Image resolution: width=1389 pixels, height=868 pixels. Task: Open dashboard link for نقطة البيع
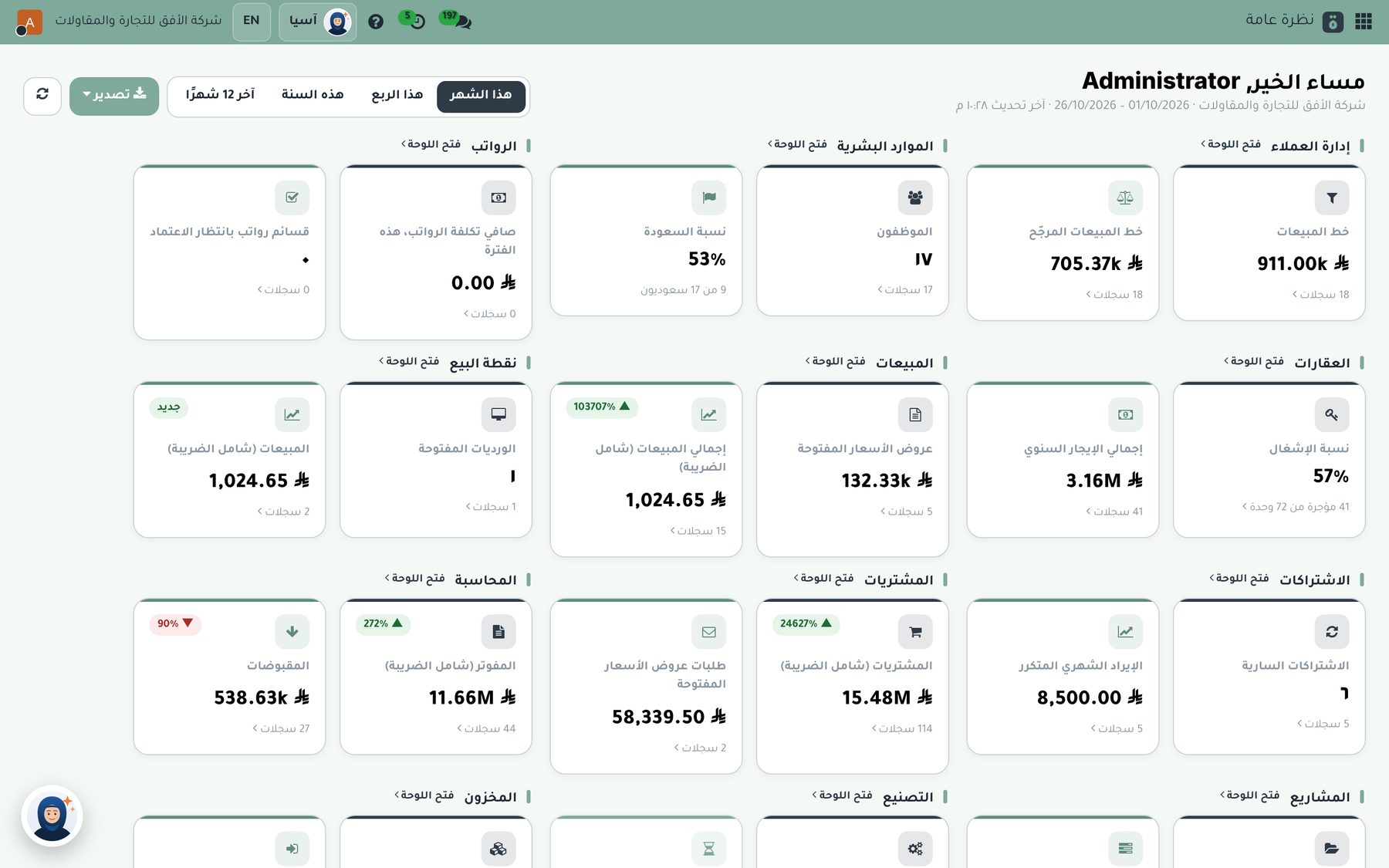coord(409,361)
